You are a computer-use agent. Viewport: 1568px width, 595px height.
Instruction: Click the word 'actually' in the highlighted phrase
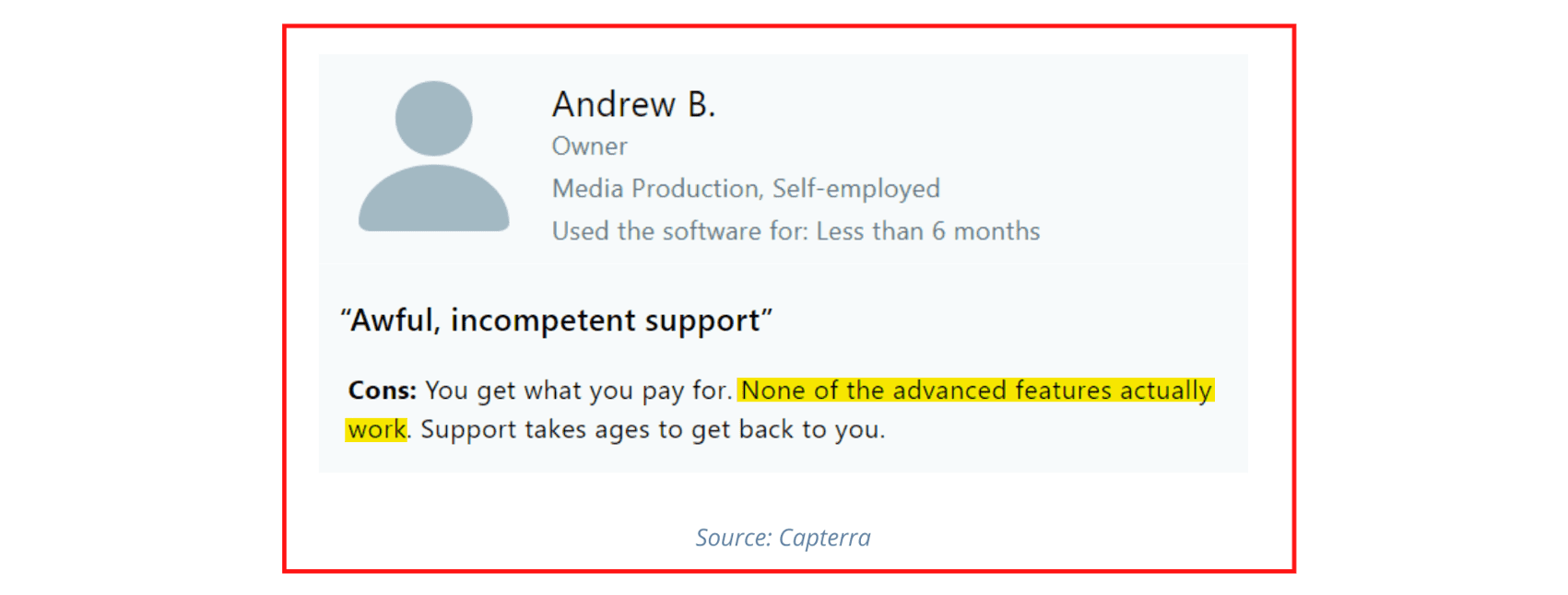(1166, 391)
